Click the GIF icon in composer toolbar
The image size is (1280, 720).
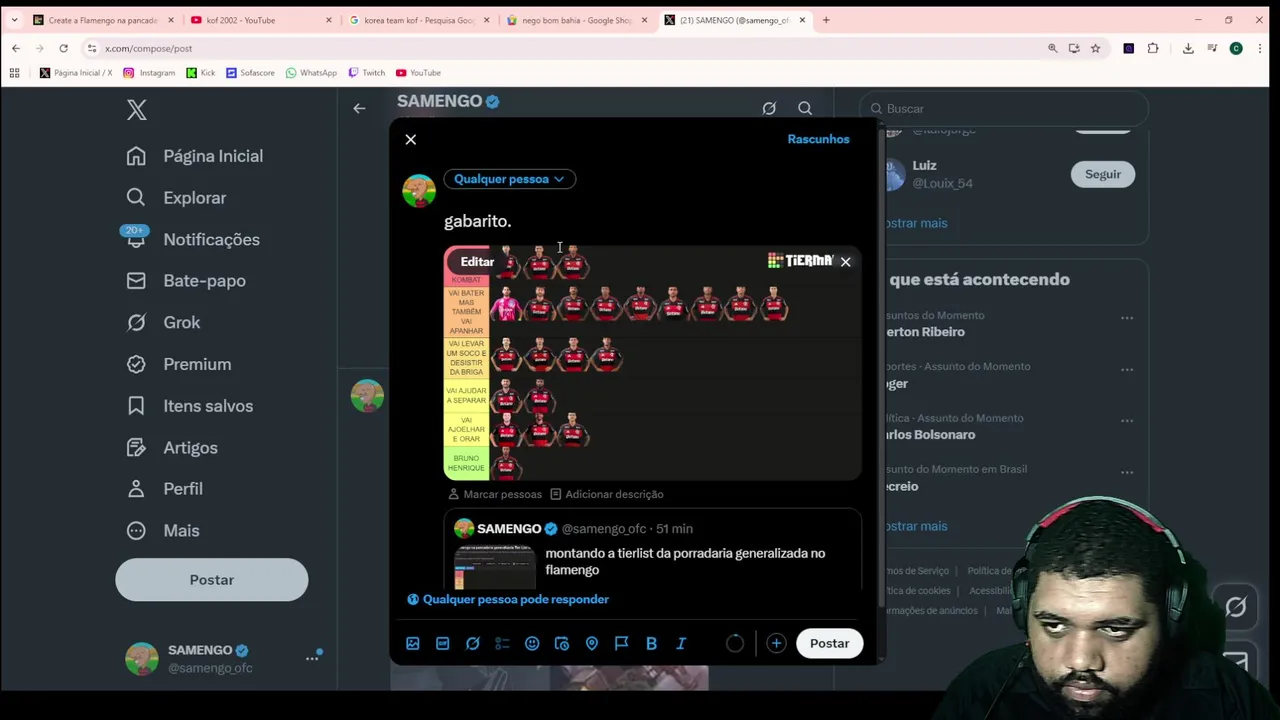[x=442, y=643]
